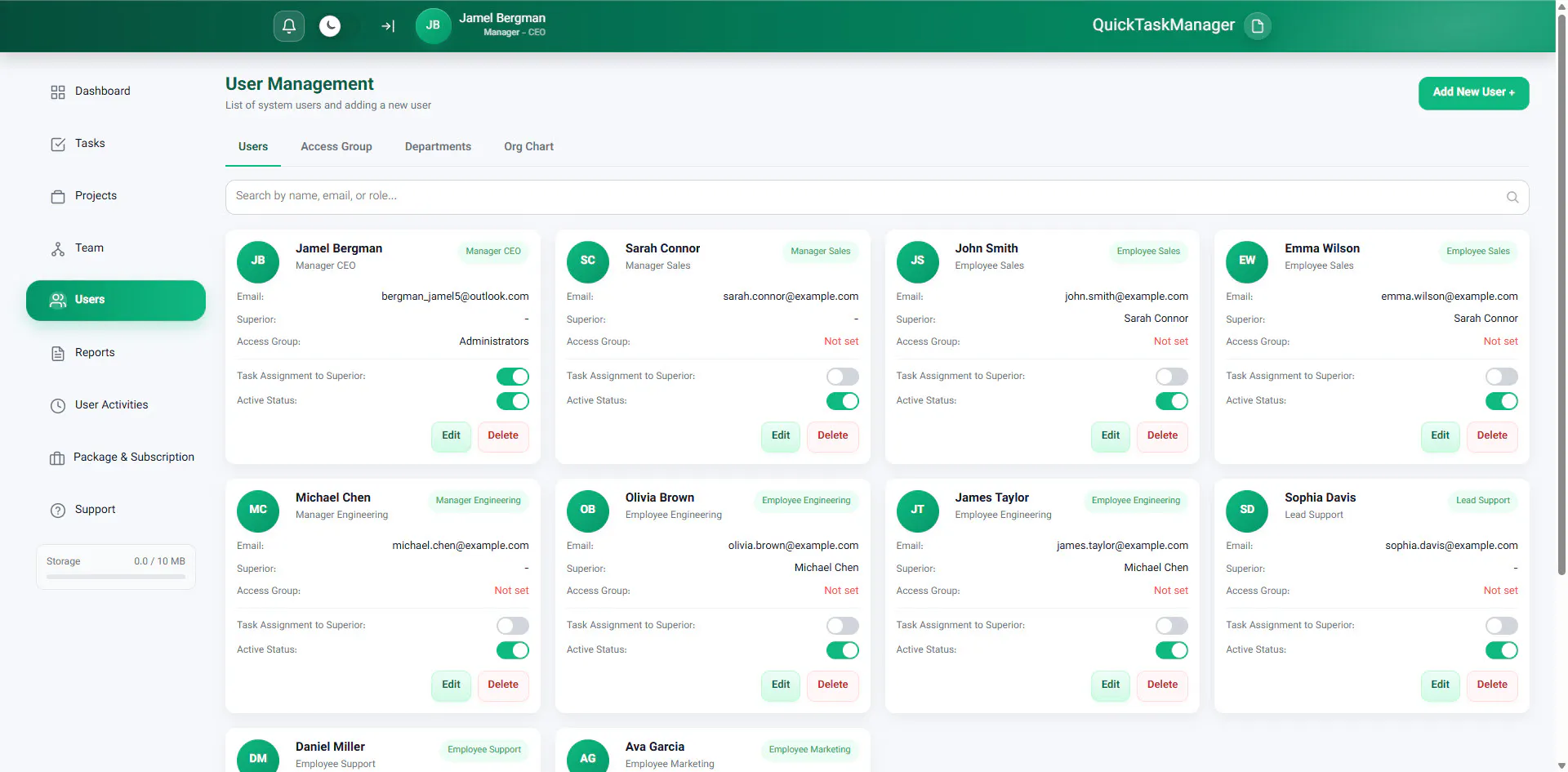
Task: Click Michael Chen's MC avatar
Action: coord(258,511)
